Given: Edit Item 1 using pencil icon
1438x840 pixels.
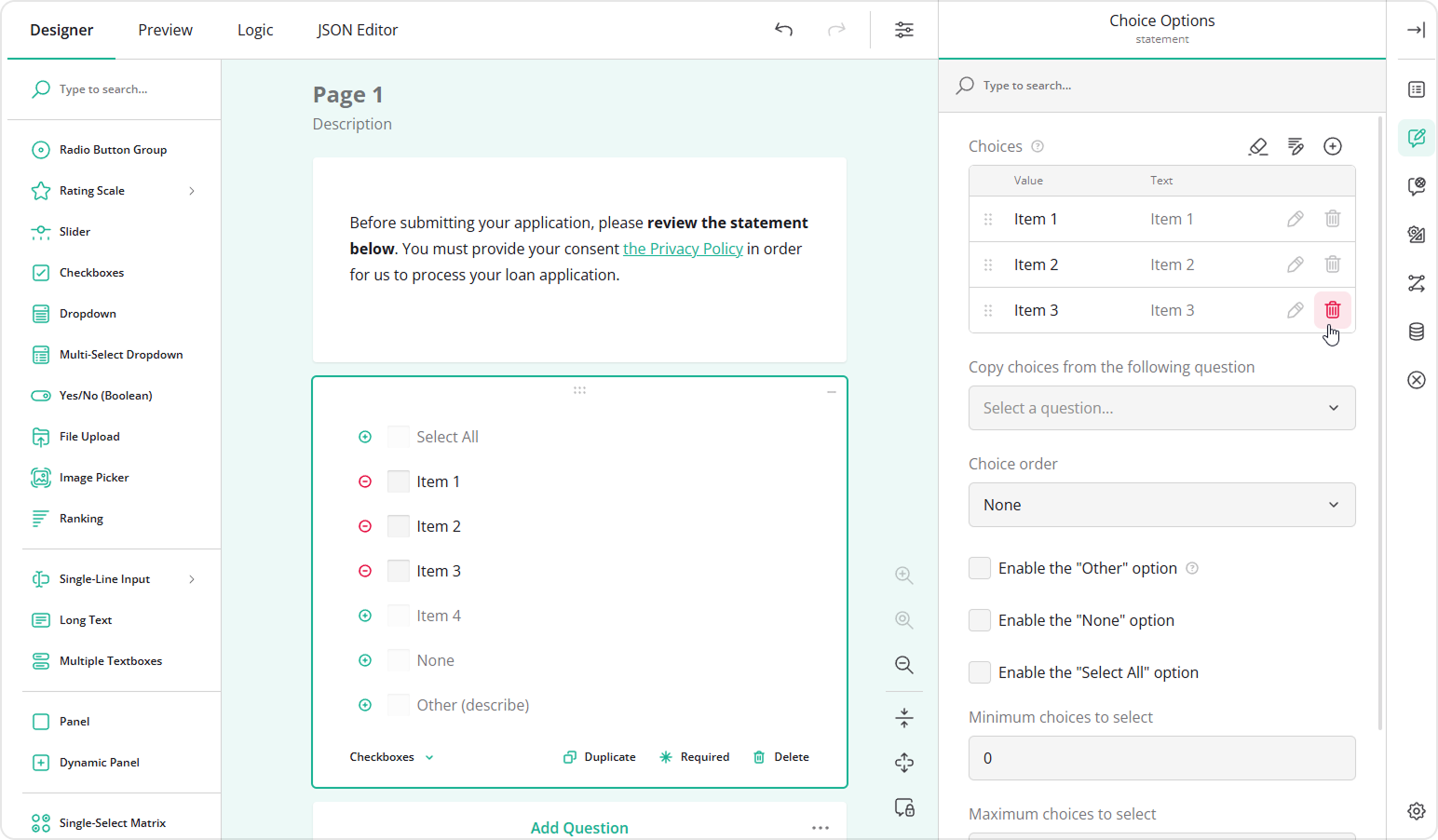Looking at the screenshot, I should pos(1295,219).
